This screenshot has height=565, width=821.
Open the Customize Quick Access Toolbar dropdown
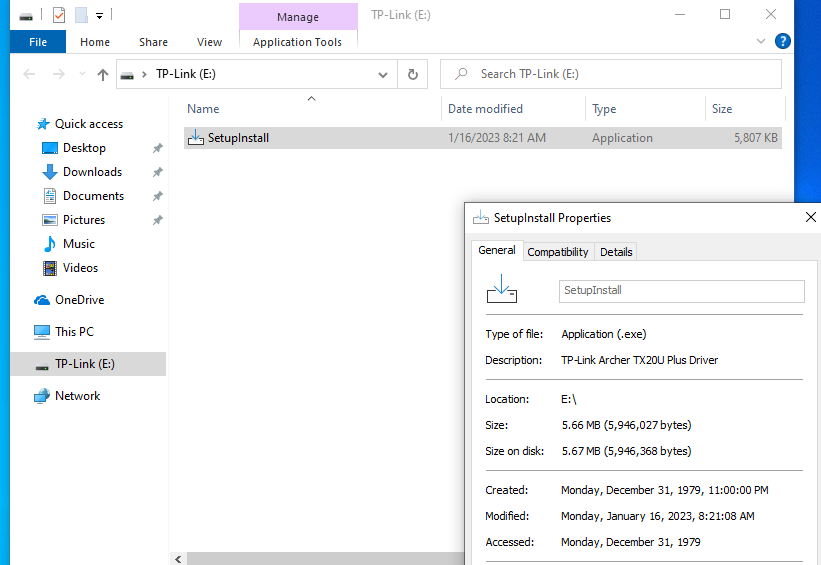tap(99, 16)
